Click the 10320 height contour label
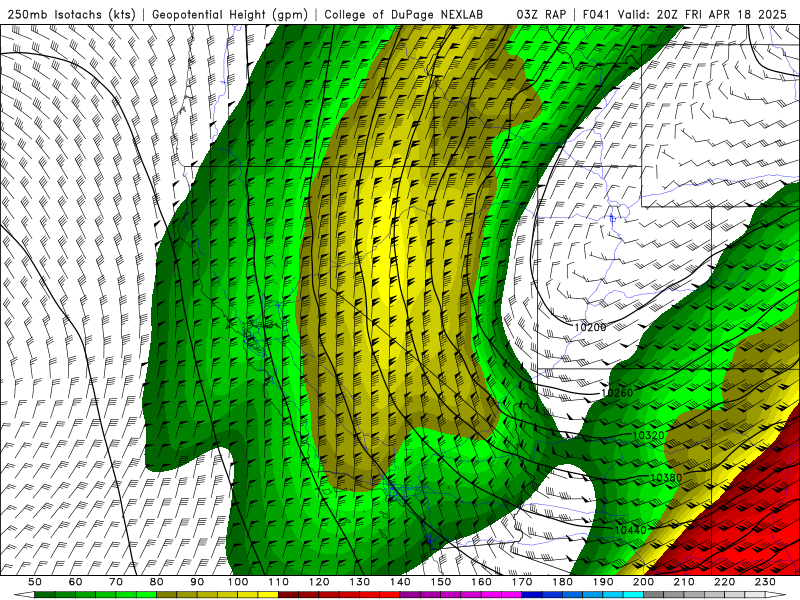 pyautogui.click(x=648, y=435)
